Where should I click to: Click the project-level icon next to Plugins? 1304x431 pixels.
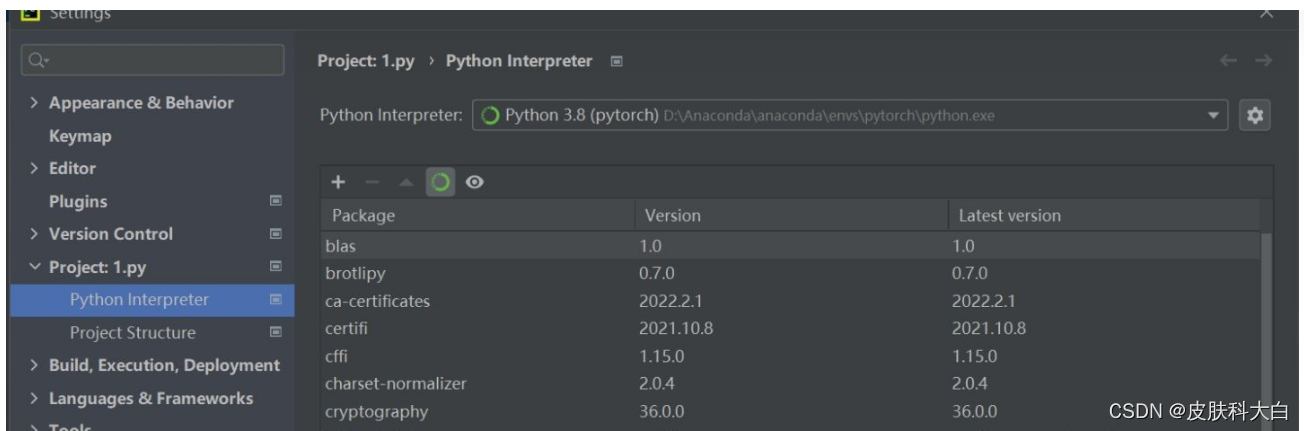pyautogui.click(x=276, y=201)
